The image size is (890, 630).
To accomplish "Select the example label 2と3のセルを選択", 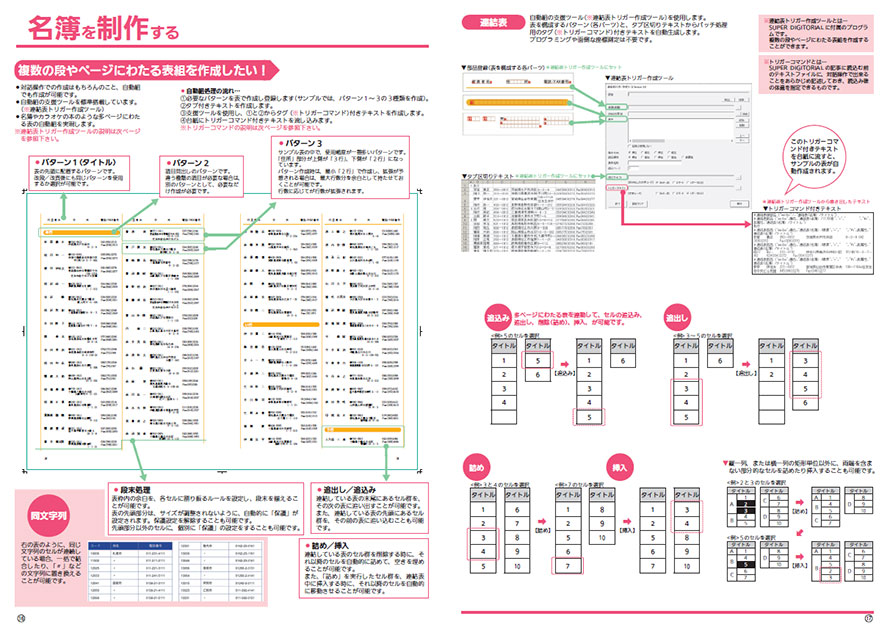I will 756,483.
